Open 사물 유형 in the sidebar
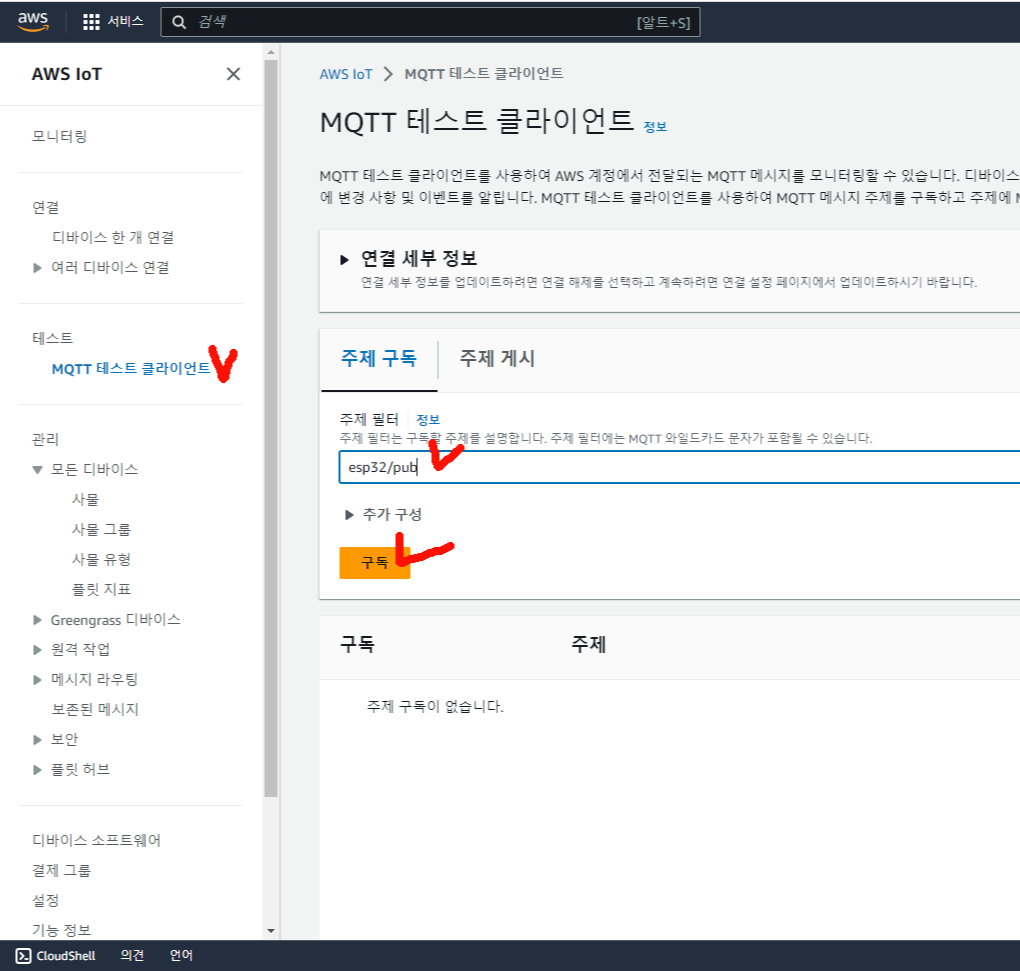This screenshot has width=1020, height=971. point(101,559)
